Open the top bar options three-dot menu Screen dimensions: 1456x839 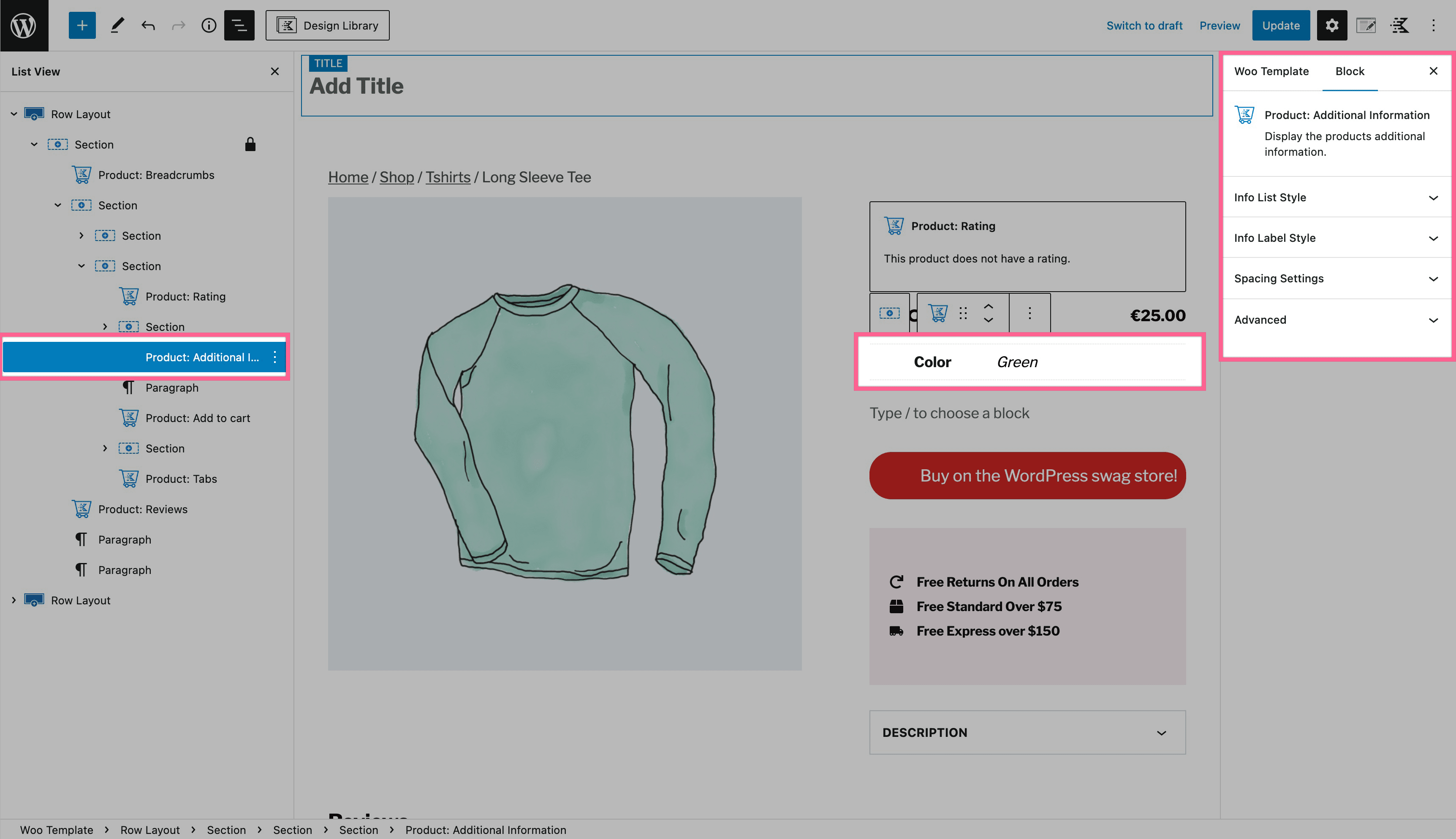click(1434, 25)
